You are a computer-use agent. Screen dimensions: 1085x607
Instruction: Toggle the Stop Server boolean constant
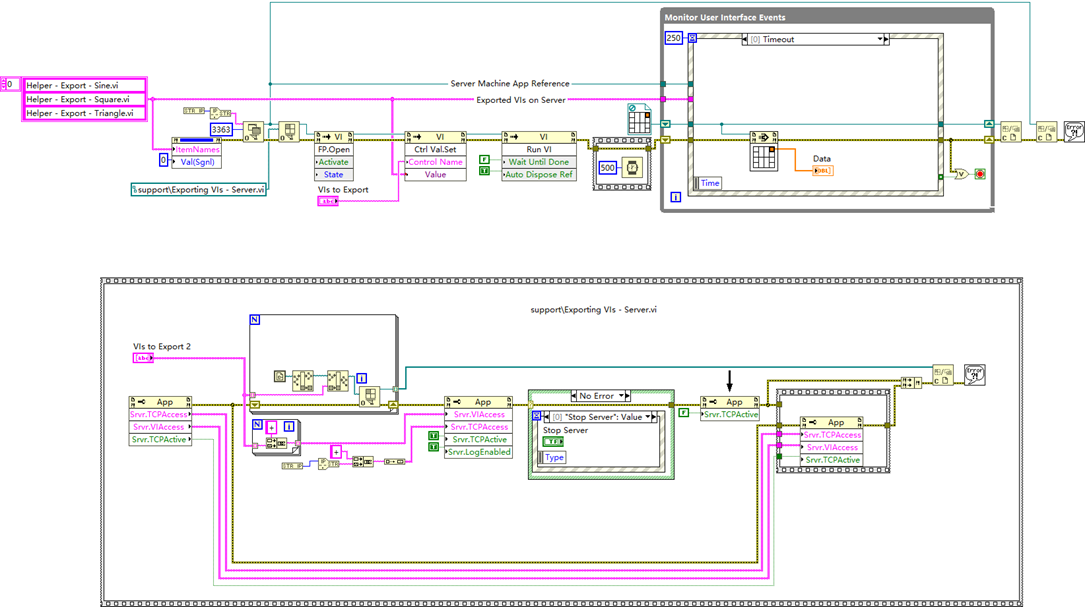(x=553, y=441)
